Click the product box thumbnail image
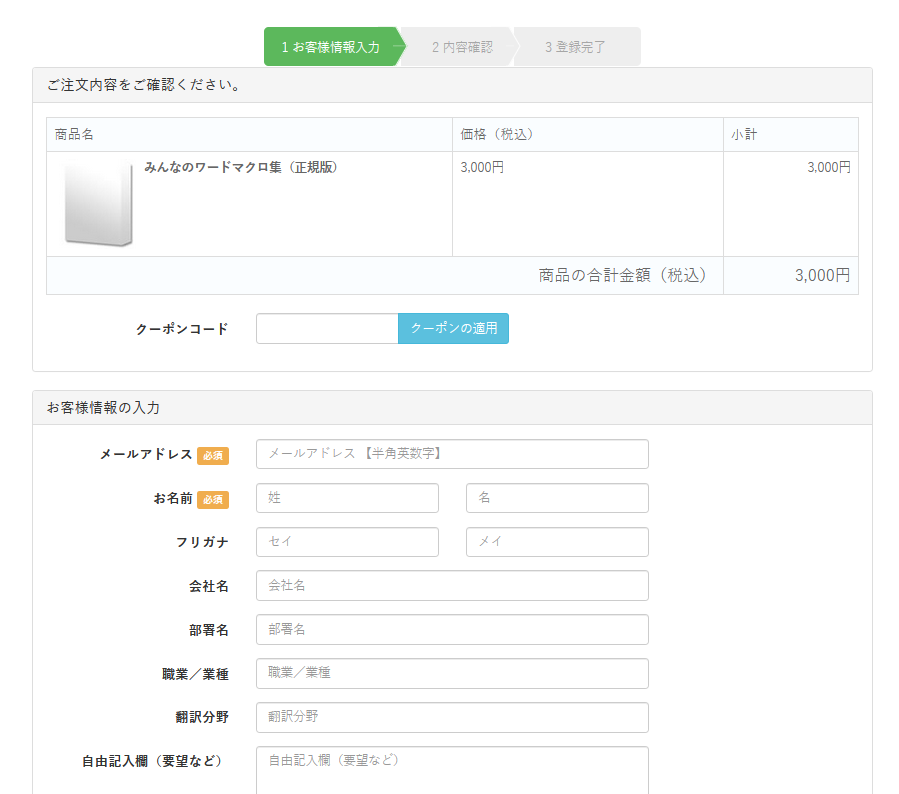Screen dimensions: 899x794 pos(98,204)
